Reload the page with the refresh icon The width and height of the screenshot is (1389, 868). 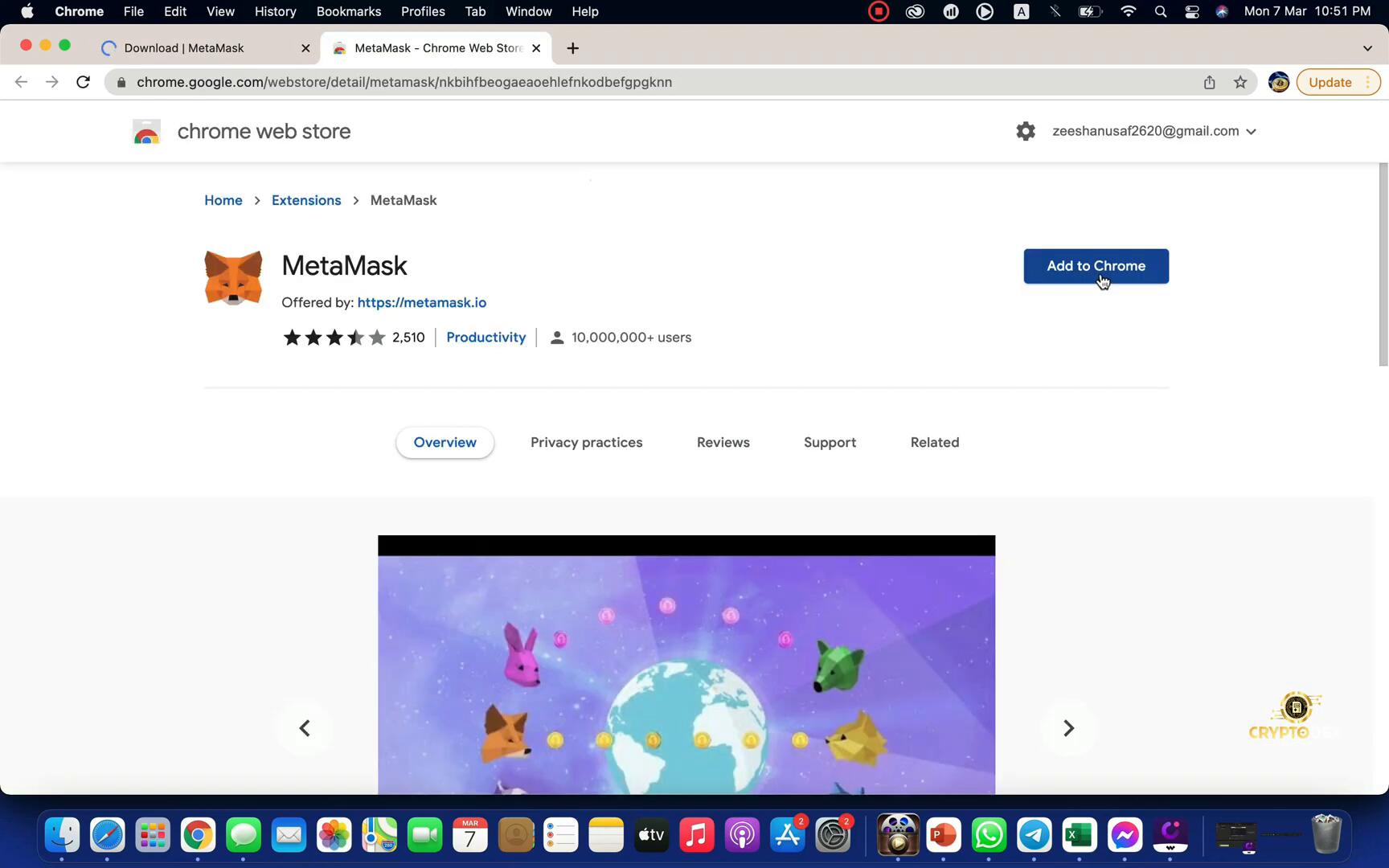coord(83,82)
